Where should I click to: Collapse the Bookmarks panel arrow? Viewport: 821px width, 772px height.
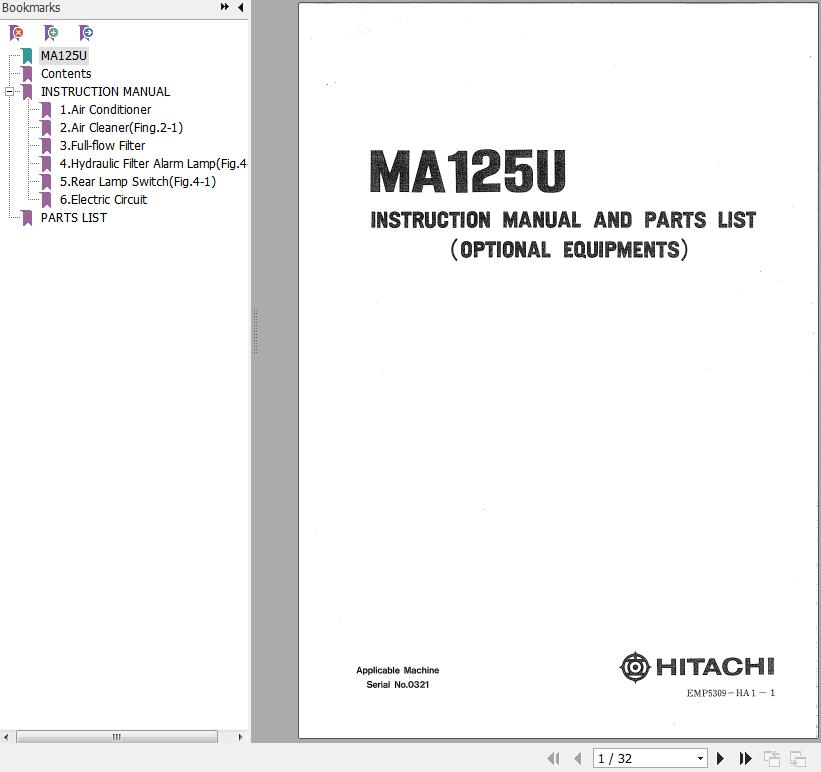[x=240, y=7]
